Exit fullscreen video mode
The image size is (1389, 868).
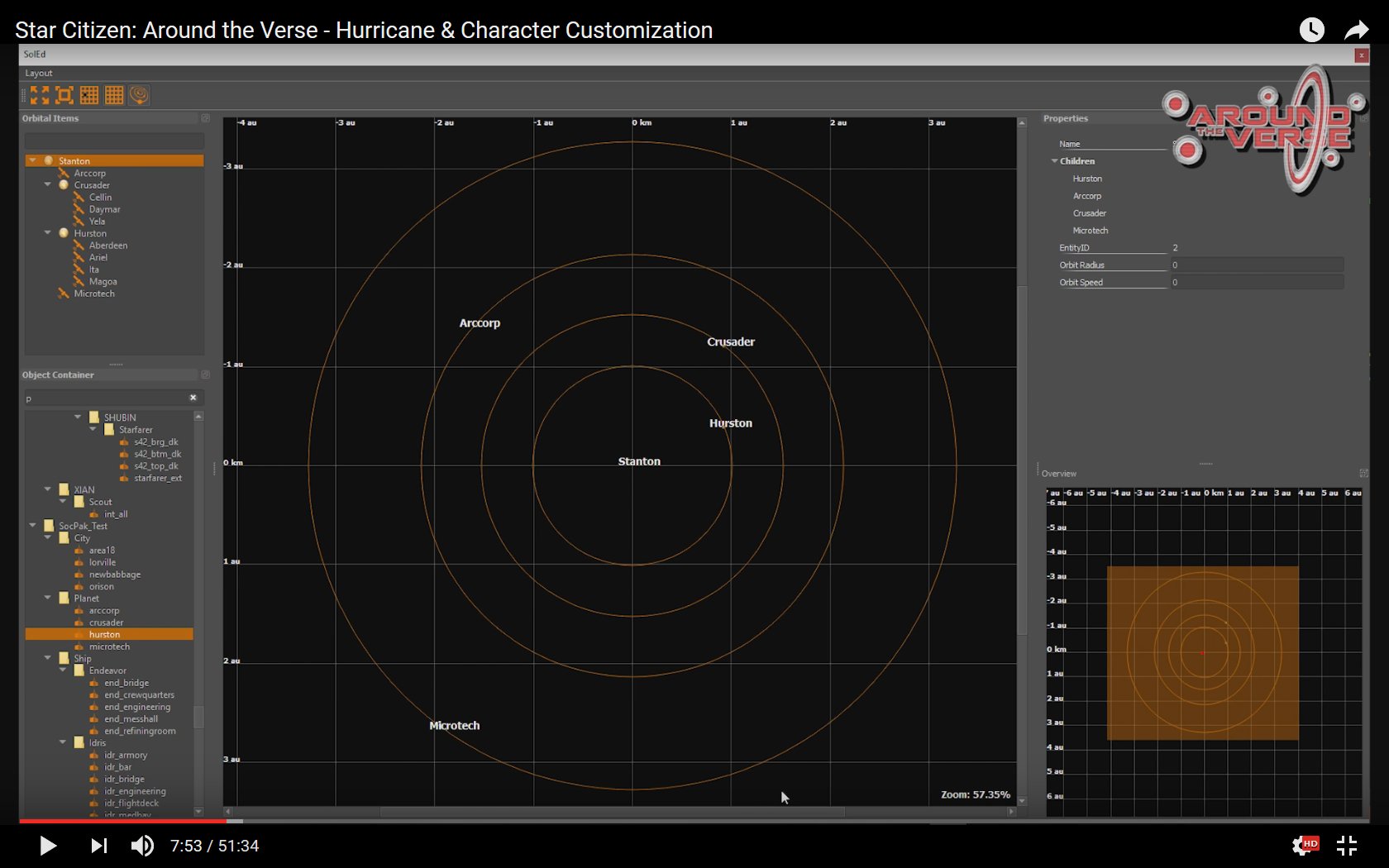1347,846
